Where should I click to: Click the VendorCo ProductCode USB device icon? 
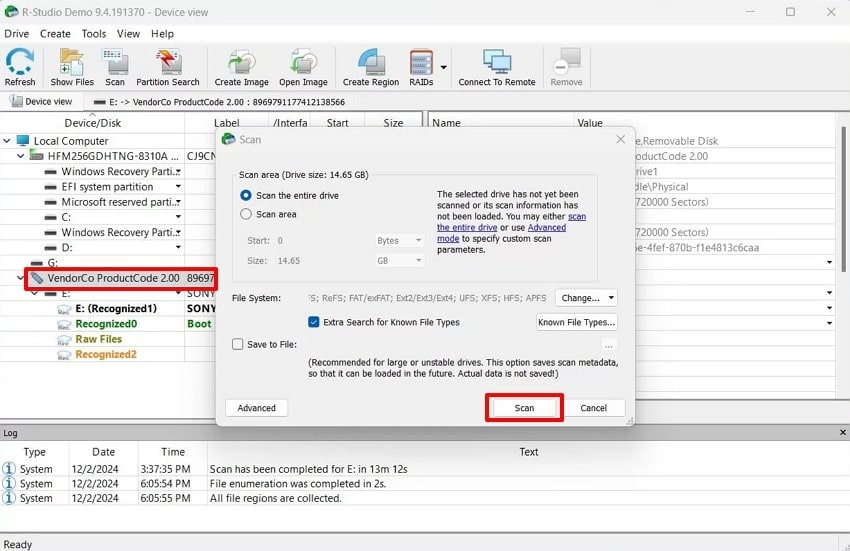(36, 278)
